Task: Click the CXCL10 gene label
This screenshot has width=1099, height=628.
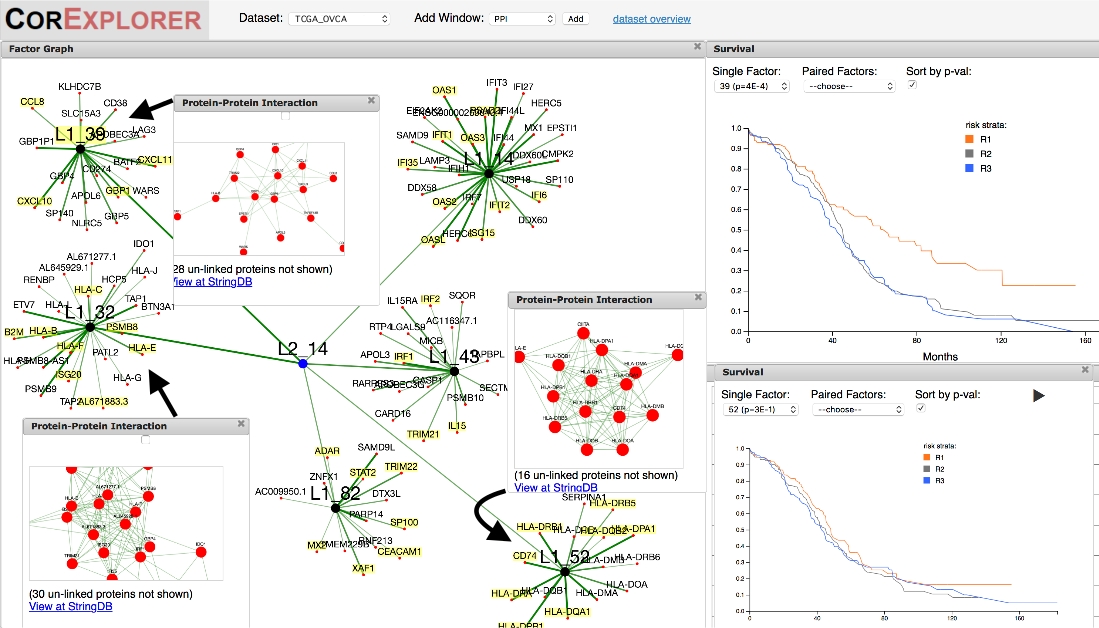Action: (34, 201)
